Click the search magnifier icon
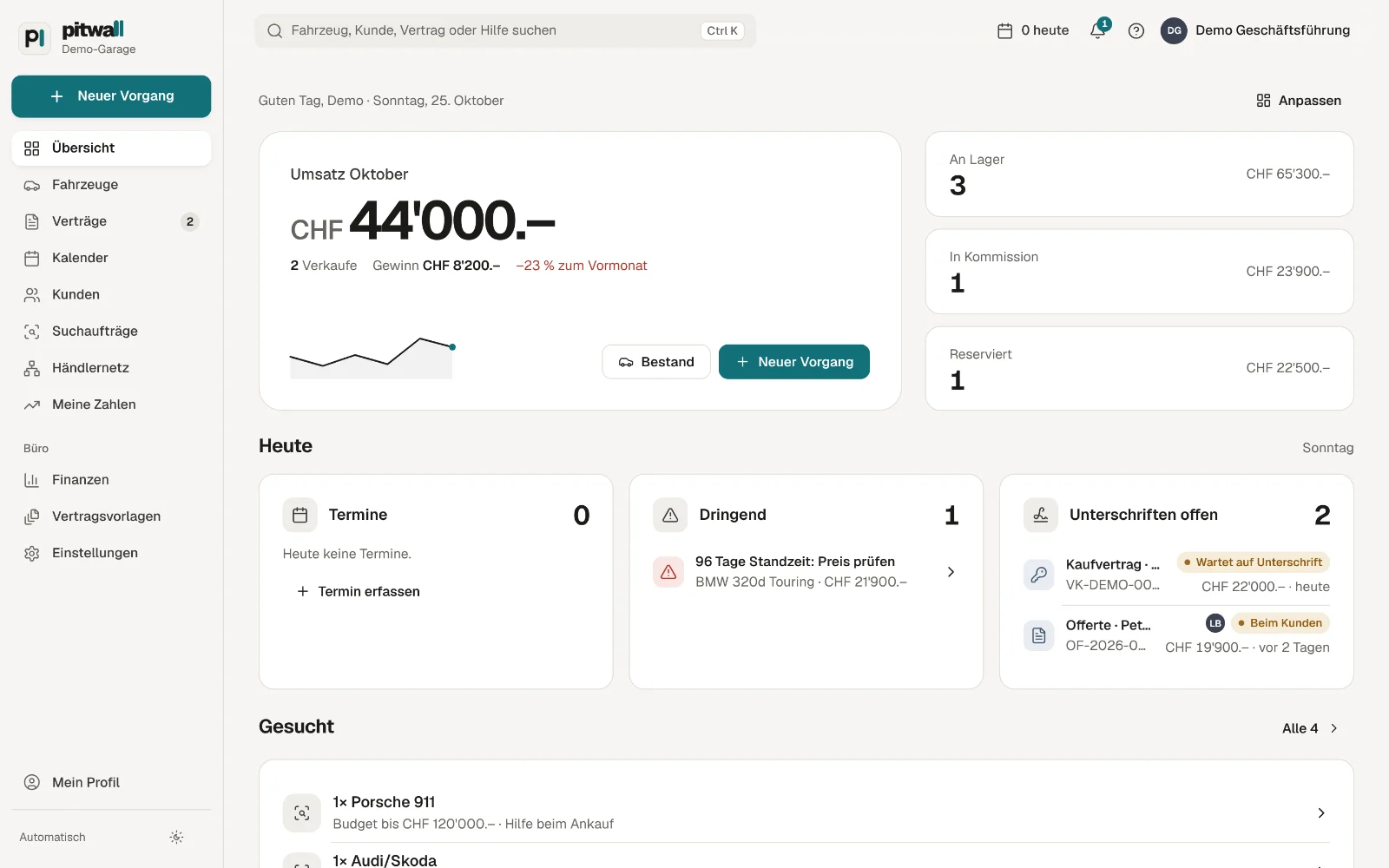 274,31
